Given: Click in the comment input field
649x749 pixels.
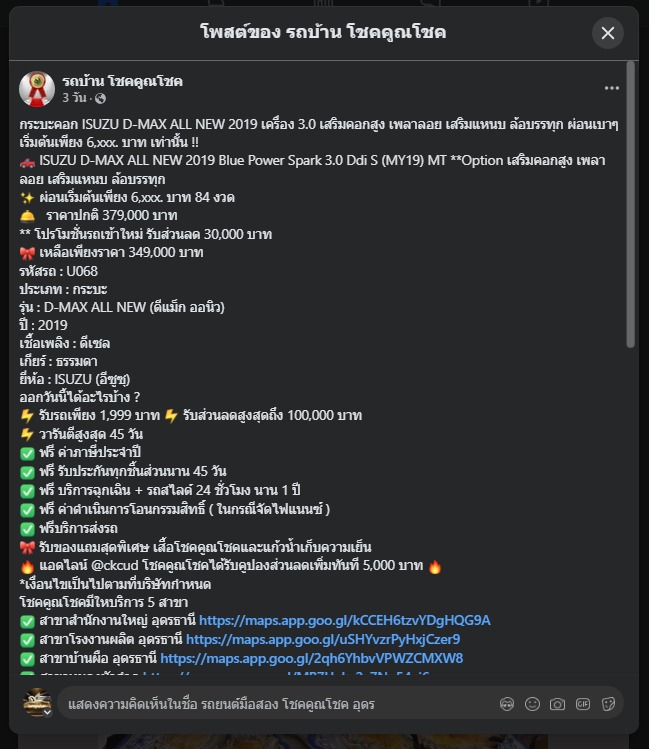Looking at the screenshot, I should tap(277, 704).
